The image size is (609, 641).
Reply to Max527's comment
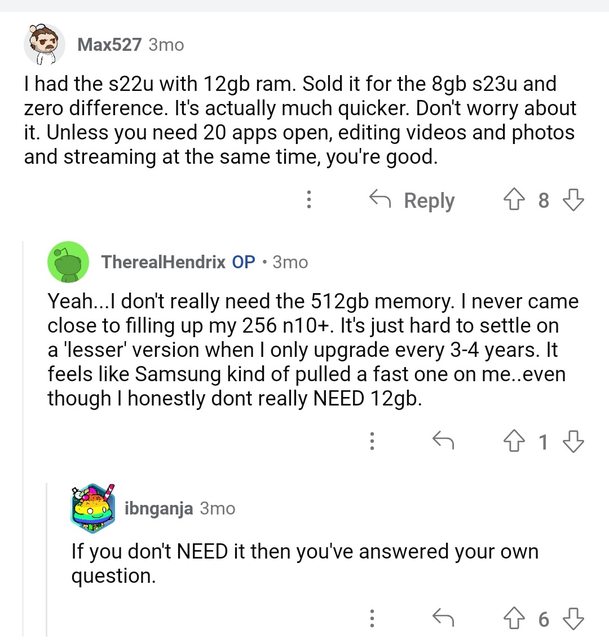point(412,200)
